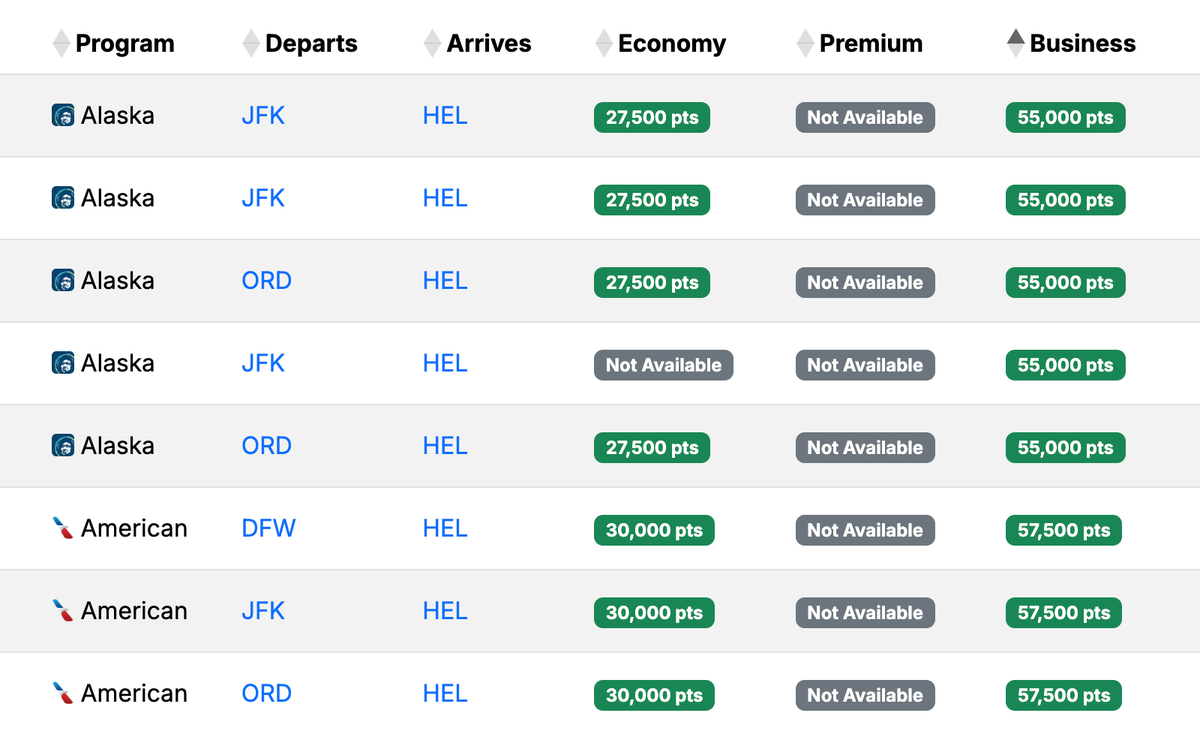Click the Premium 'Not Available' badge in the first row
This screenshot has height=731, width=1200.
coord(864,117)
